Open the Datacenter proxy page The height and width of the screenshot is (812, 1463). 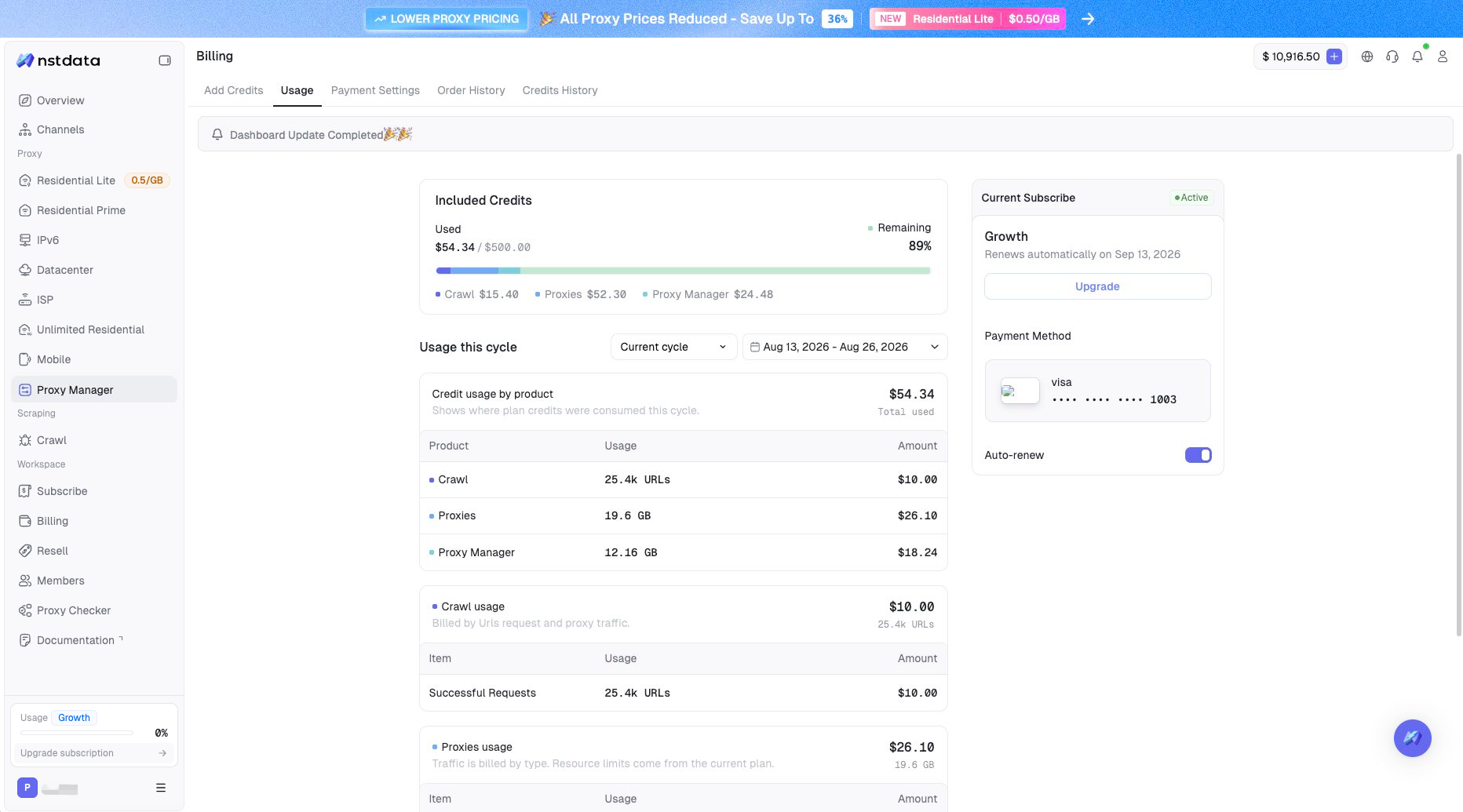[x=94, y=270]
